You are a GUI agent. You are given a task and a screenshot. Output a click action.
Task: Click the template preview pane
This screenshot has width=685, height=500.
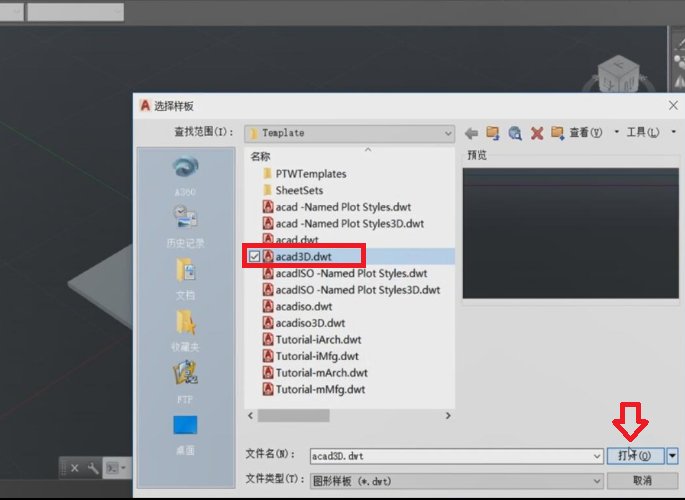pyautogui.click(x=571, y=234)
